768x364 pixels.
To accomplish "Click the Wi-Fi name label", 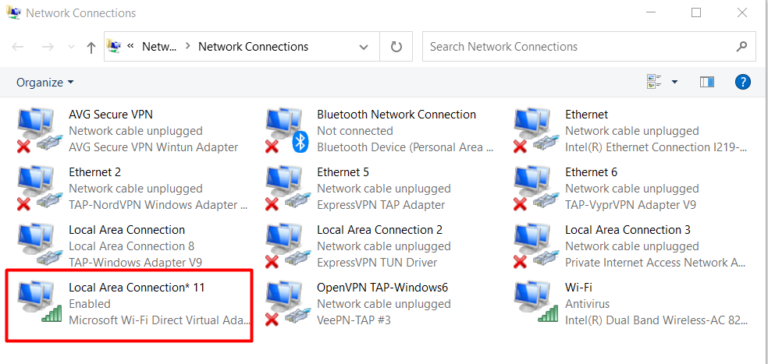I will tap(579, 288).
